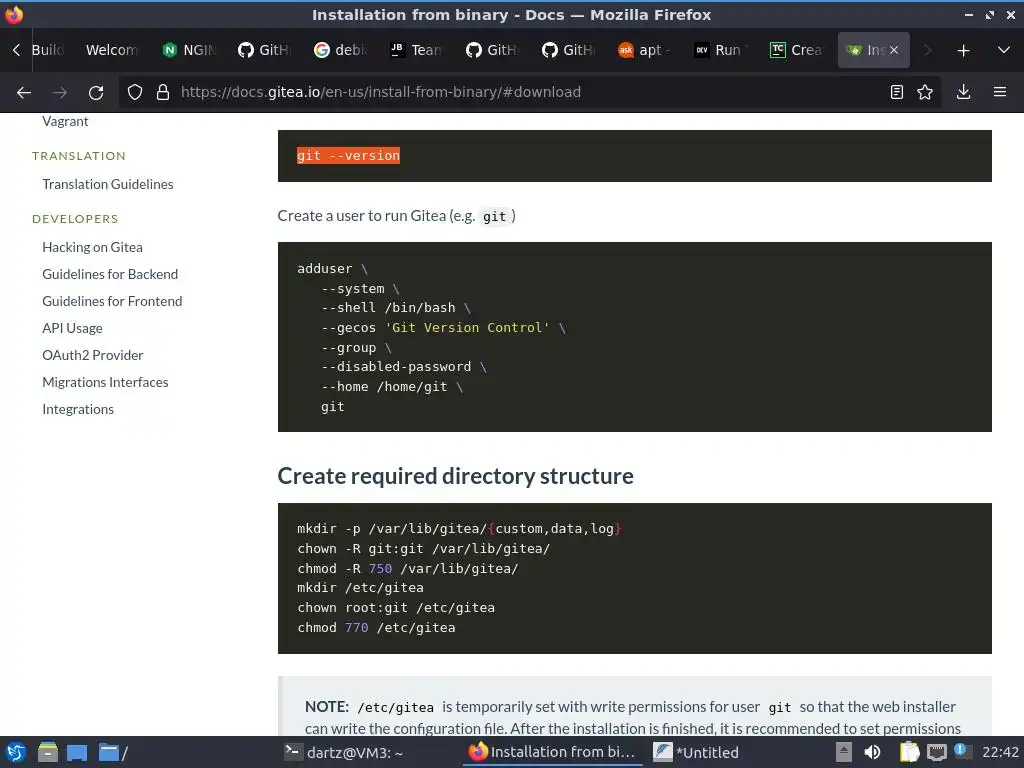Open Firefox application menu
The height and width of the screenshot is (768, 1024).
pyautogui.click(x=1000, y=93)
